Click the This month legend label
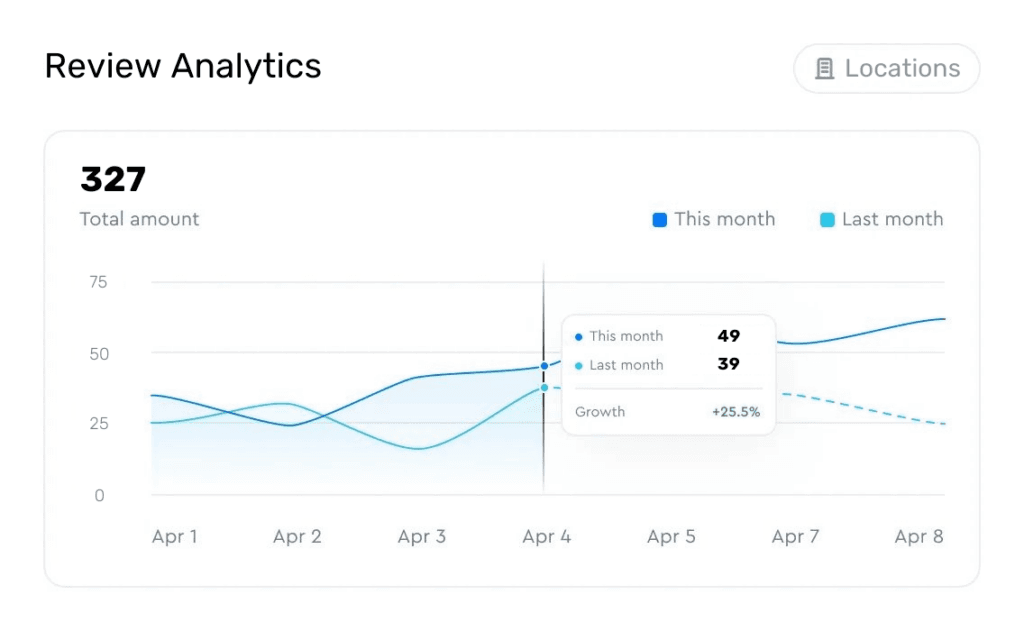This screenshot has width=1024, height=631. click(x=724, y=219)
